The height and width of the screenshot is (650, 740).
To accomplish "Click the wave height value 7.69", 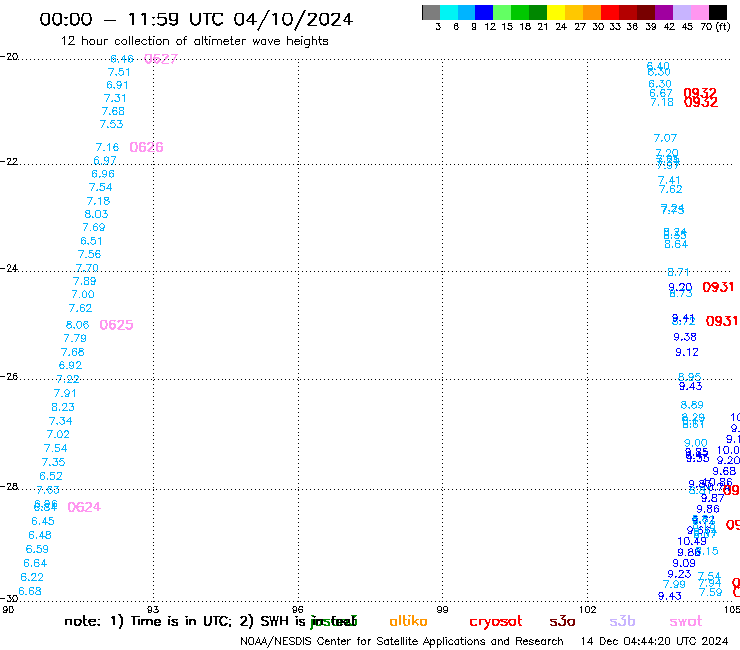I will [94, 228].
